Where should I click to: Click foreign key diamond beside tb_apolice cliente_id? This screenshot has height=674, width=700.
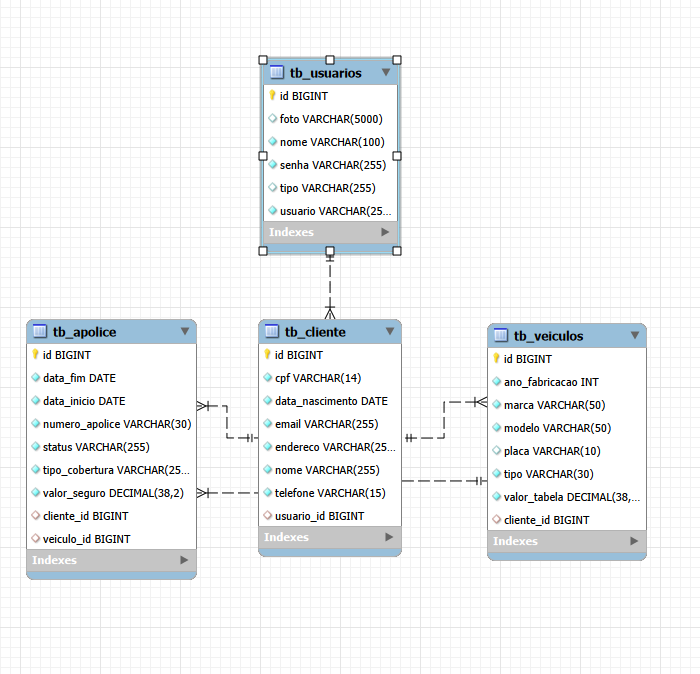tap(35, 515)
